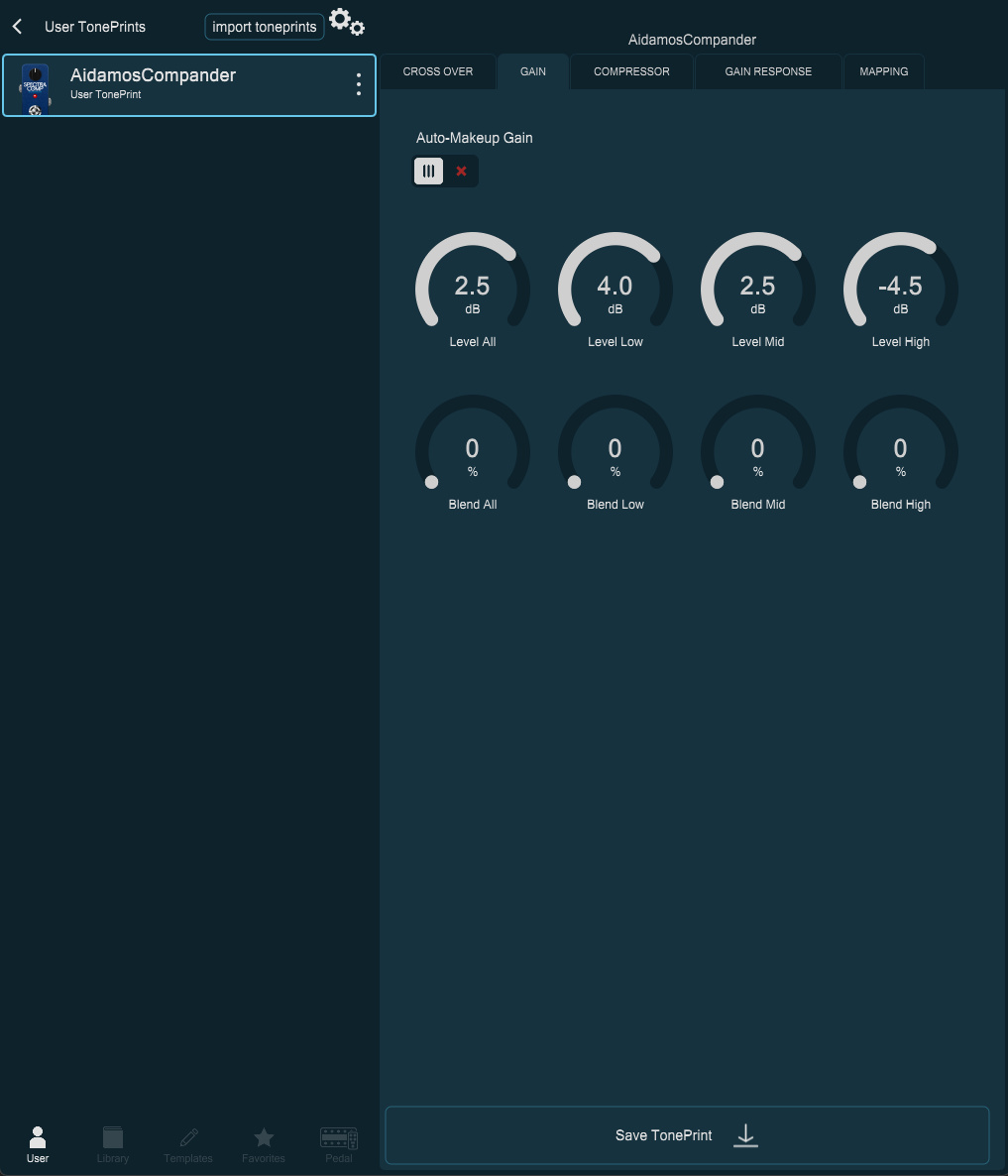Viewport: 1008px width, 1176px height.
Task: Click the Save TonePrint button
Action: [x=687, y=1134]
